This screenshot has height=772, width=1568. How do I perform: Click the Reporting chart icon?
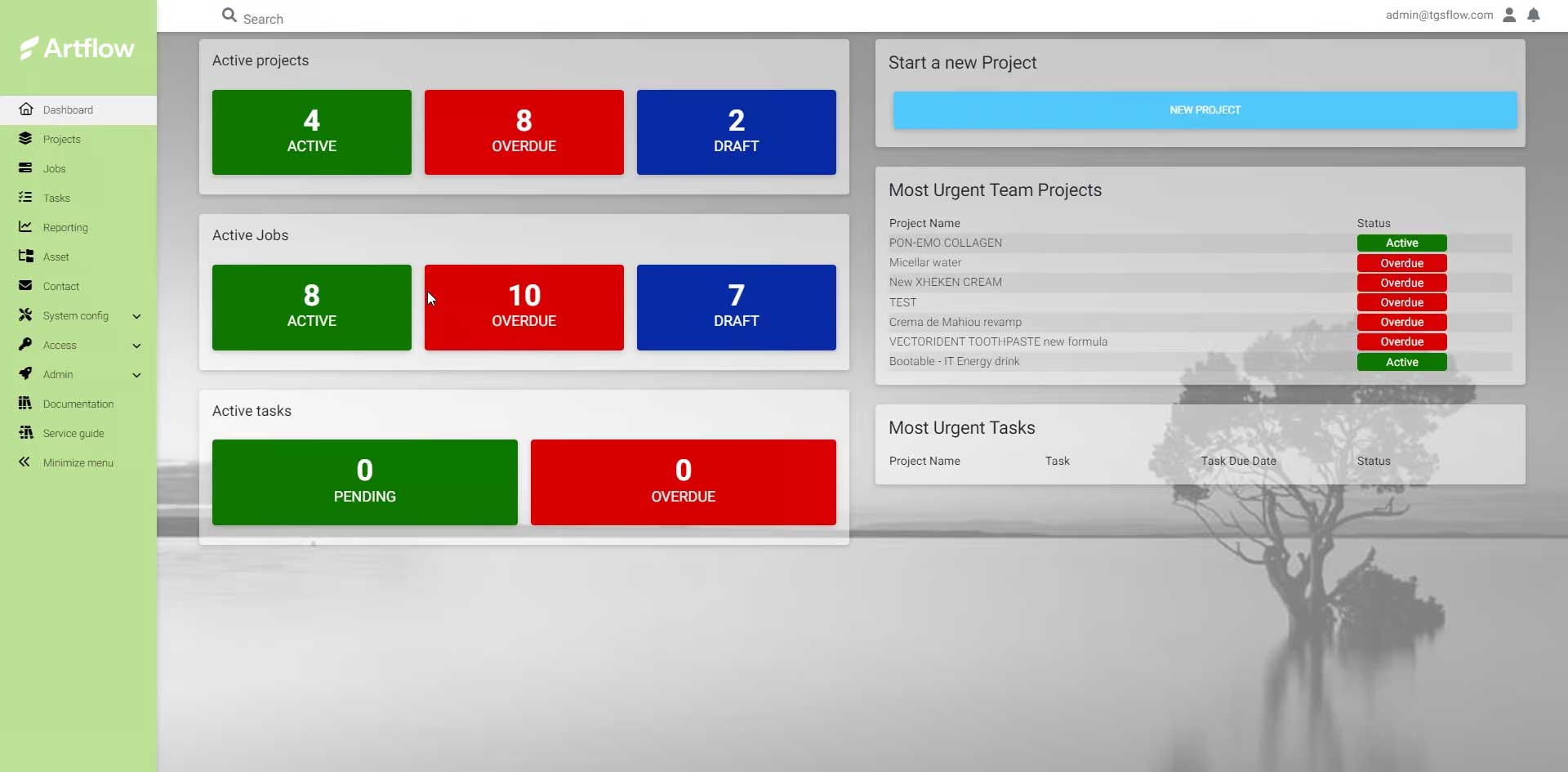pos(26,227)
